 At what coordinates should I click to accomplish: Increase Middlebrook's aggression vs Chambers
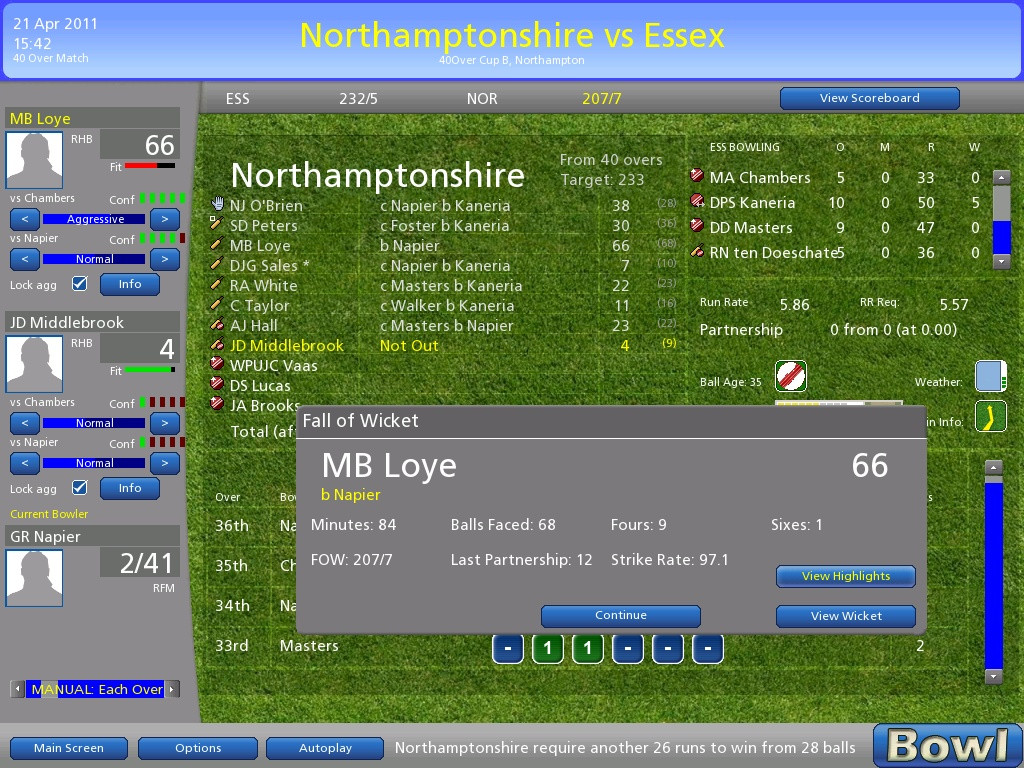[165, 423]
